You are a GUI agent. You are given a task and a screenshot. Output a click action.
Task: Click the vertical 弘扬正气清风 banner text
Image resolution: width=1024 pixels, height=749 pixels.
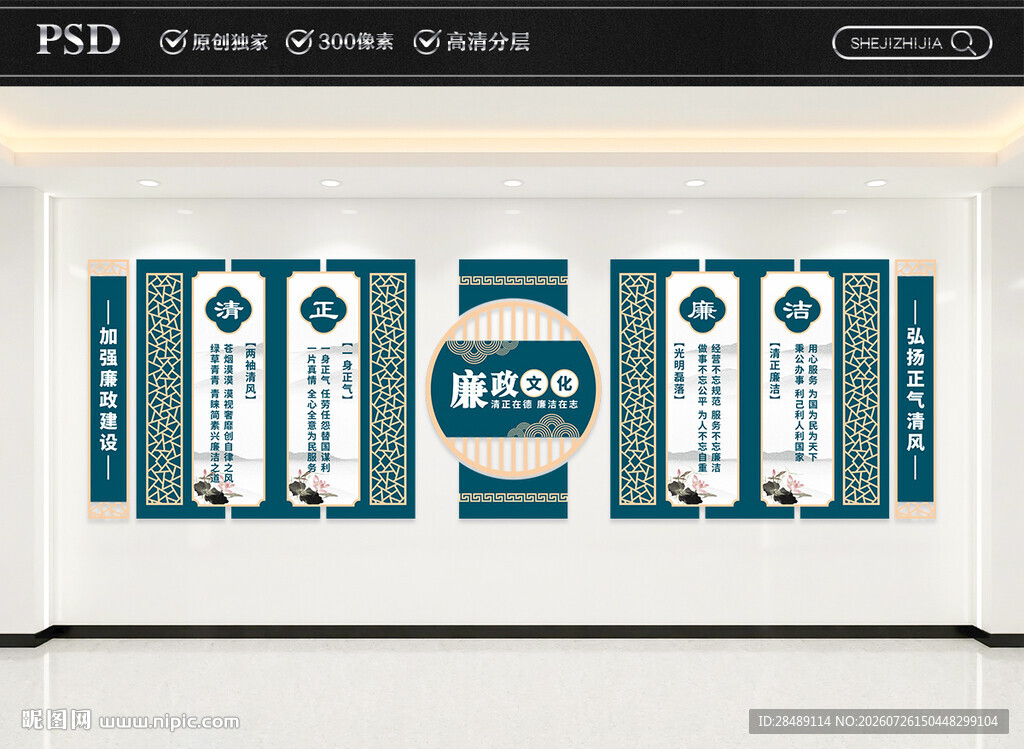[x=915, y=389]
